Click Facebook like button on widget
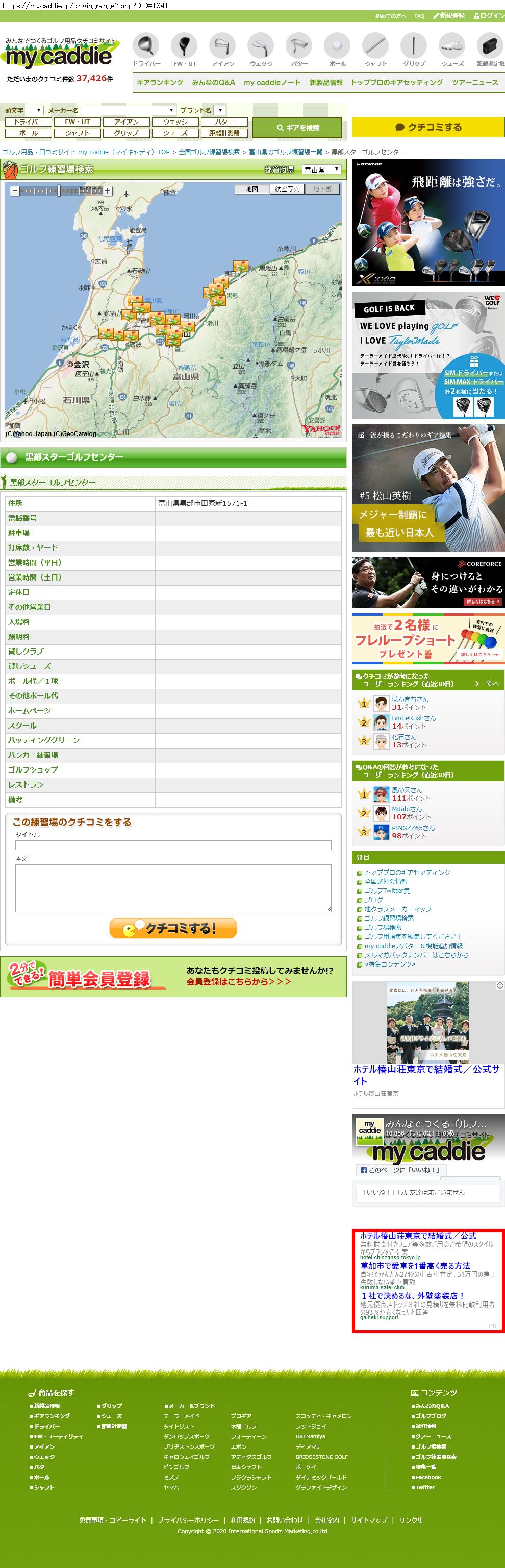The image size is (505, 1568). point(401,1170)
